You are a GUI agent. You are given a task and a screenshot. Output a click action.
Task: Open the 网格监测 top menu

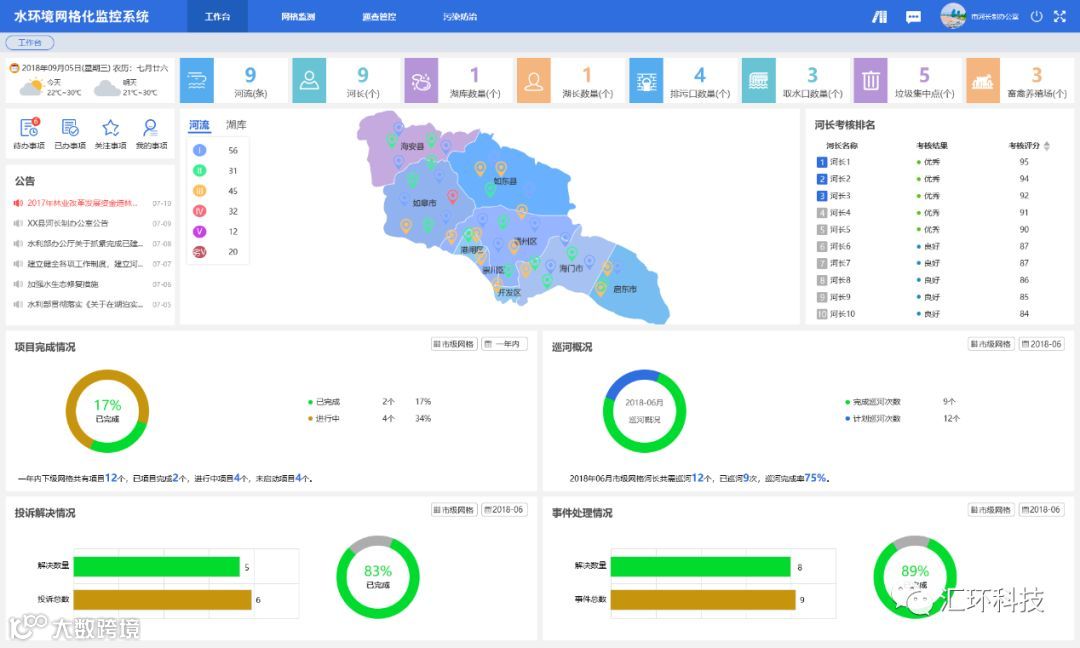[298, 17]
